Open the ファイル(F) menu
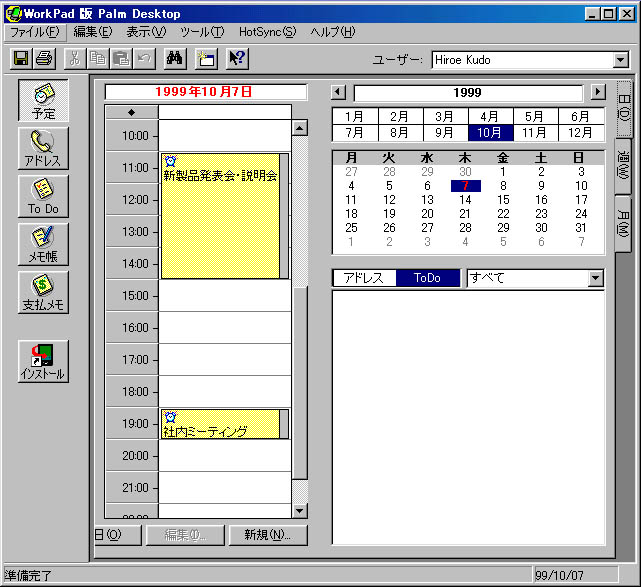 (x=34, y=32)
